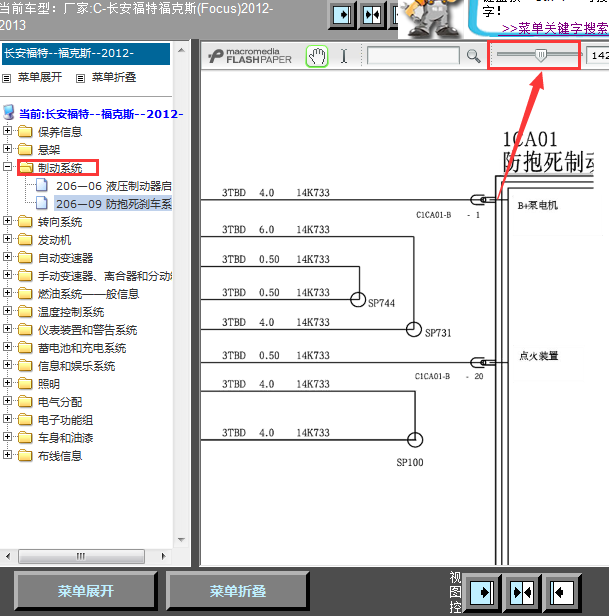The image size is (609, 616).
Task: Select the 悬架 folder label
Action: tap(49, 150)
